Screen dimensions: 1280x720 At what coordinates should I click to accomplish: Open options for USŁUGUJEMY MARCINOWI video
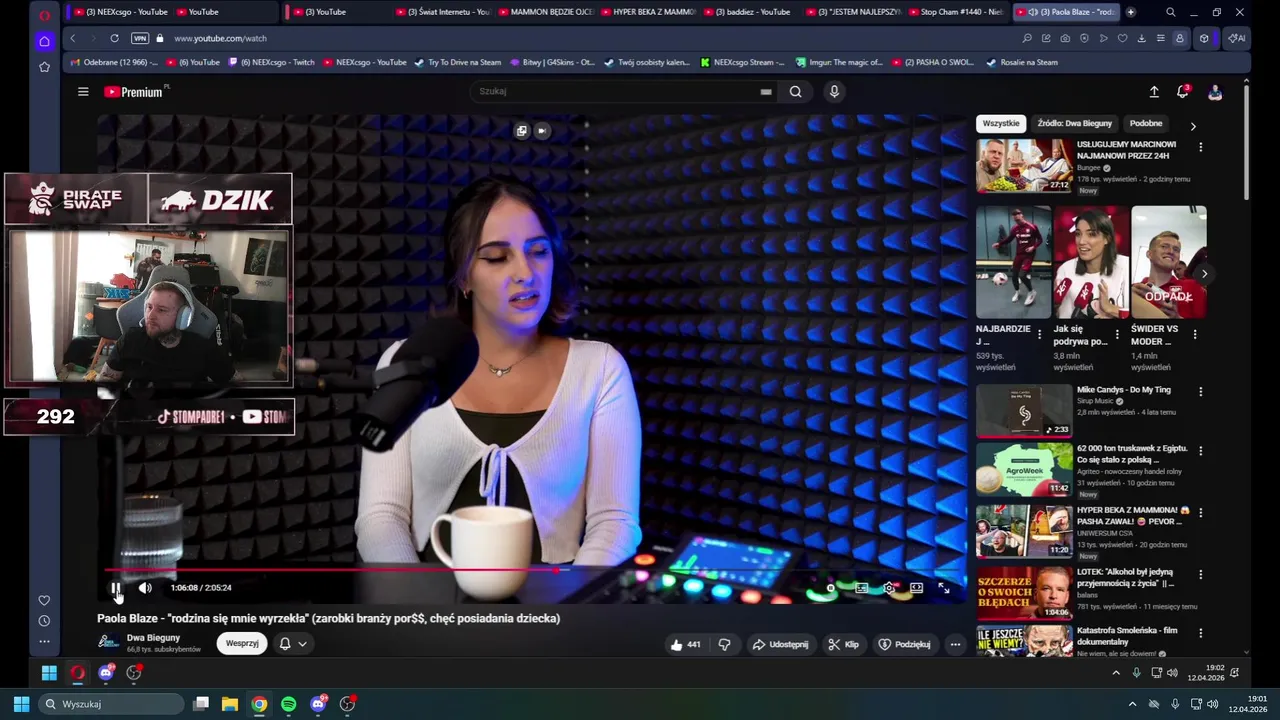click(1200, 147)
